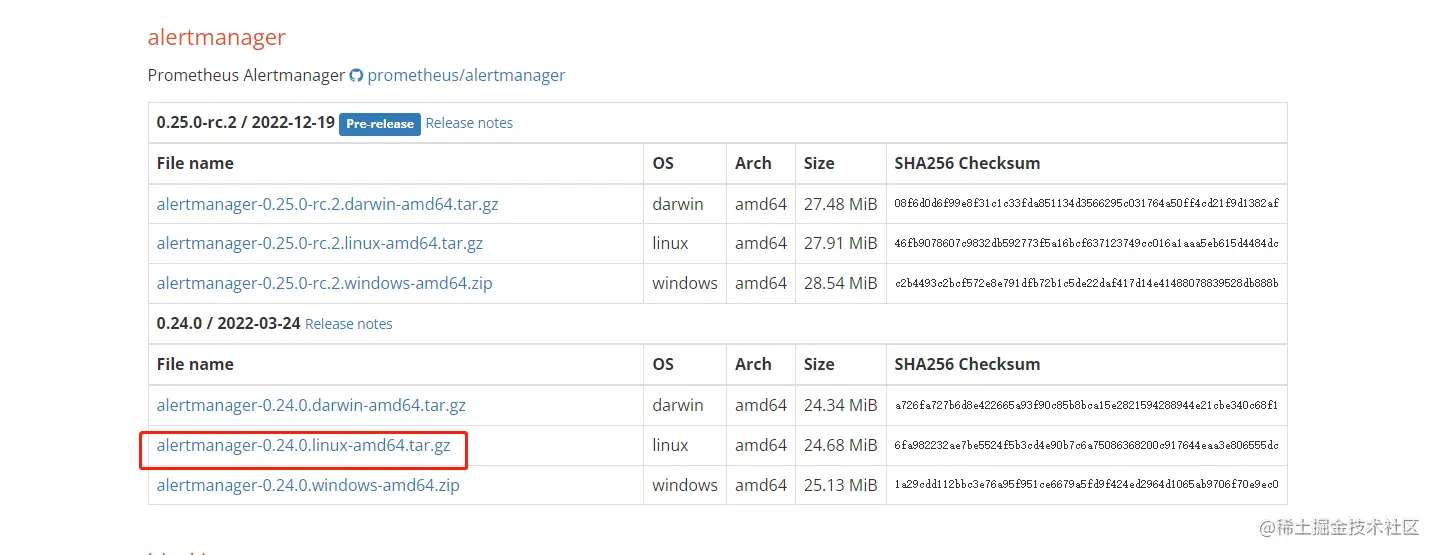Screen dimensions: 1437x555
Task: Select the checksum starting with c2b4493c
Action: coord(1086,284)
